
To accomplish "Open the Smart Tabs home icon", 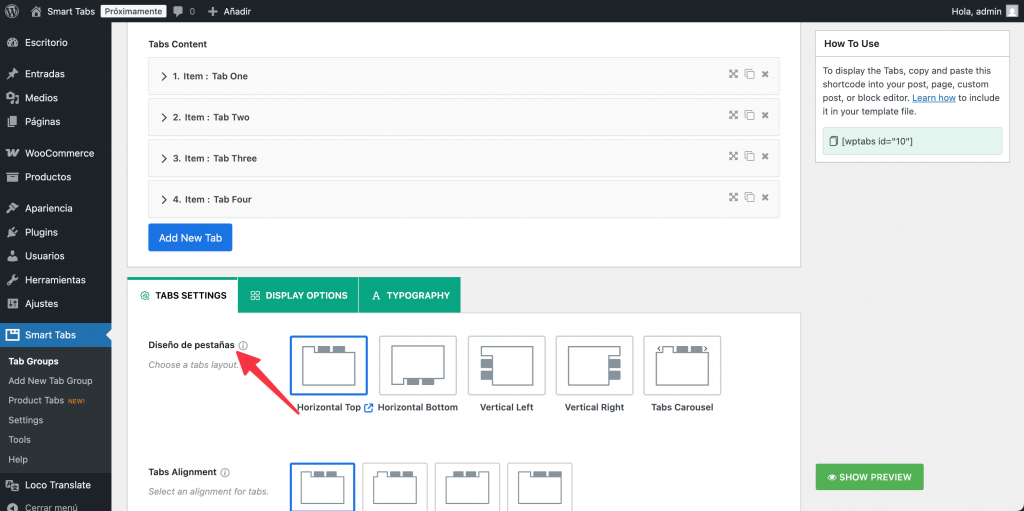I will point(37,11).
